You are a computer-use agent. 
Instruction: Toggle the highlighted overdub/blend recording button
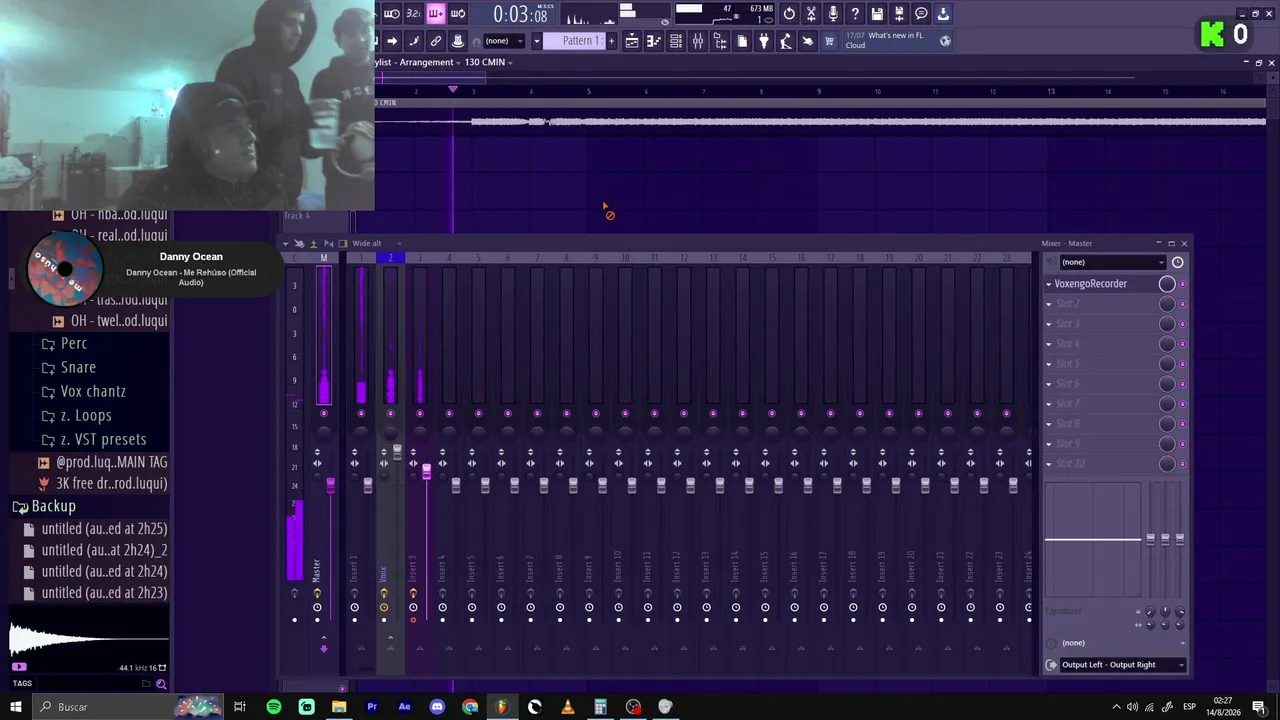coord(436,14)
